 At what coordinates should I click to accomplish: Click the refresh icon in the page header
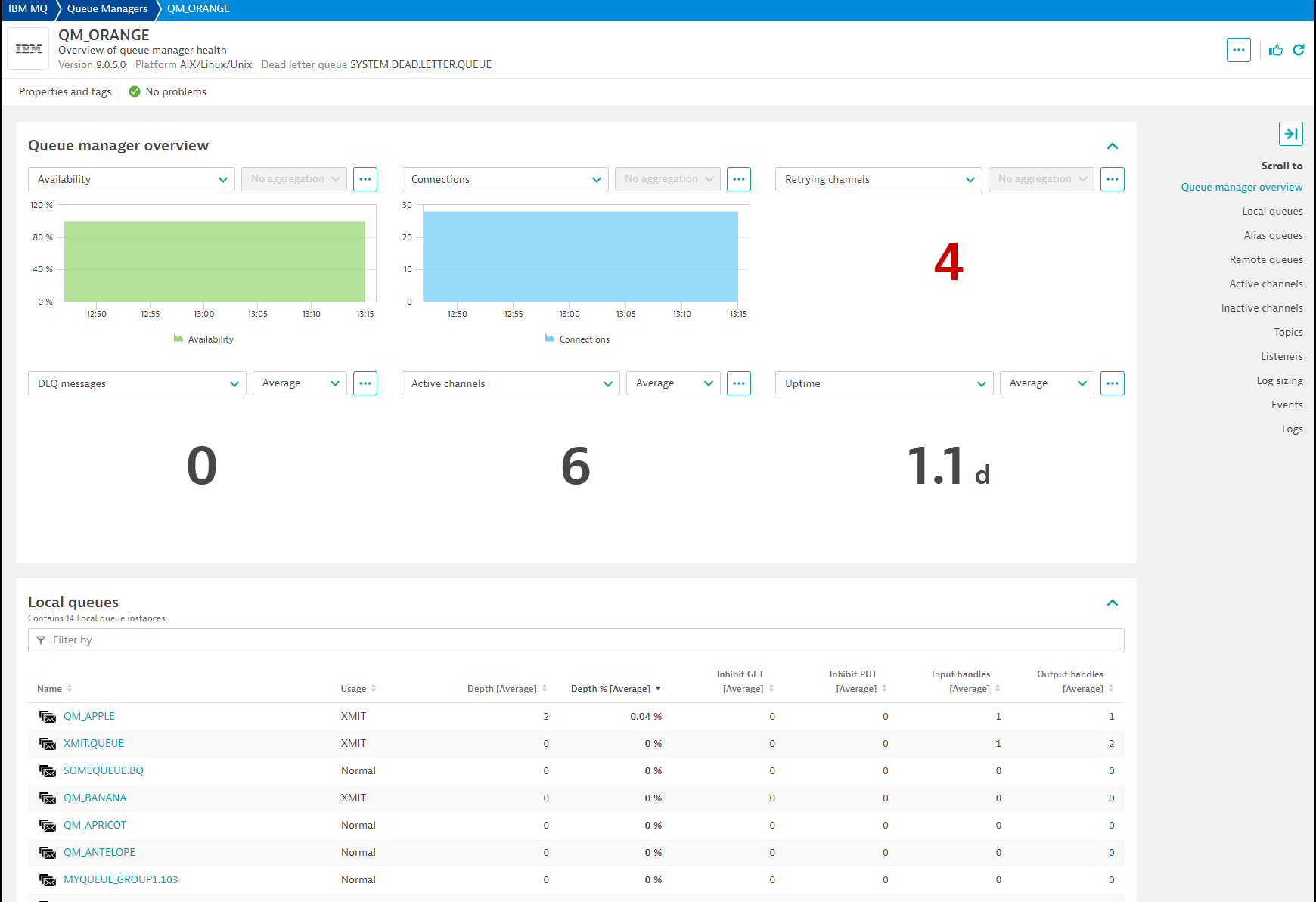coord(1299,50)
